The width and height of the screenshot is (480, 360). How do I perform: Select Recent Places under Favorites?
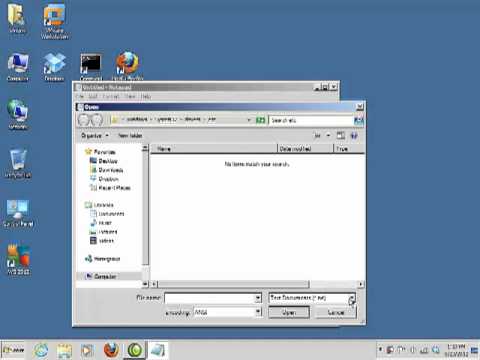[110, 188]
